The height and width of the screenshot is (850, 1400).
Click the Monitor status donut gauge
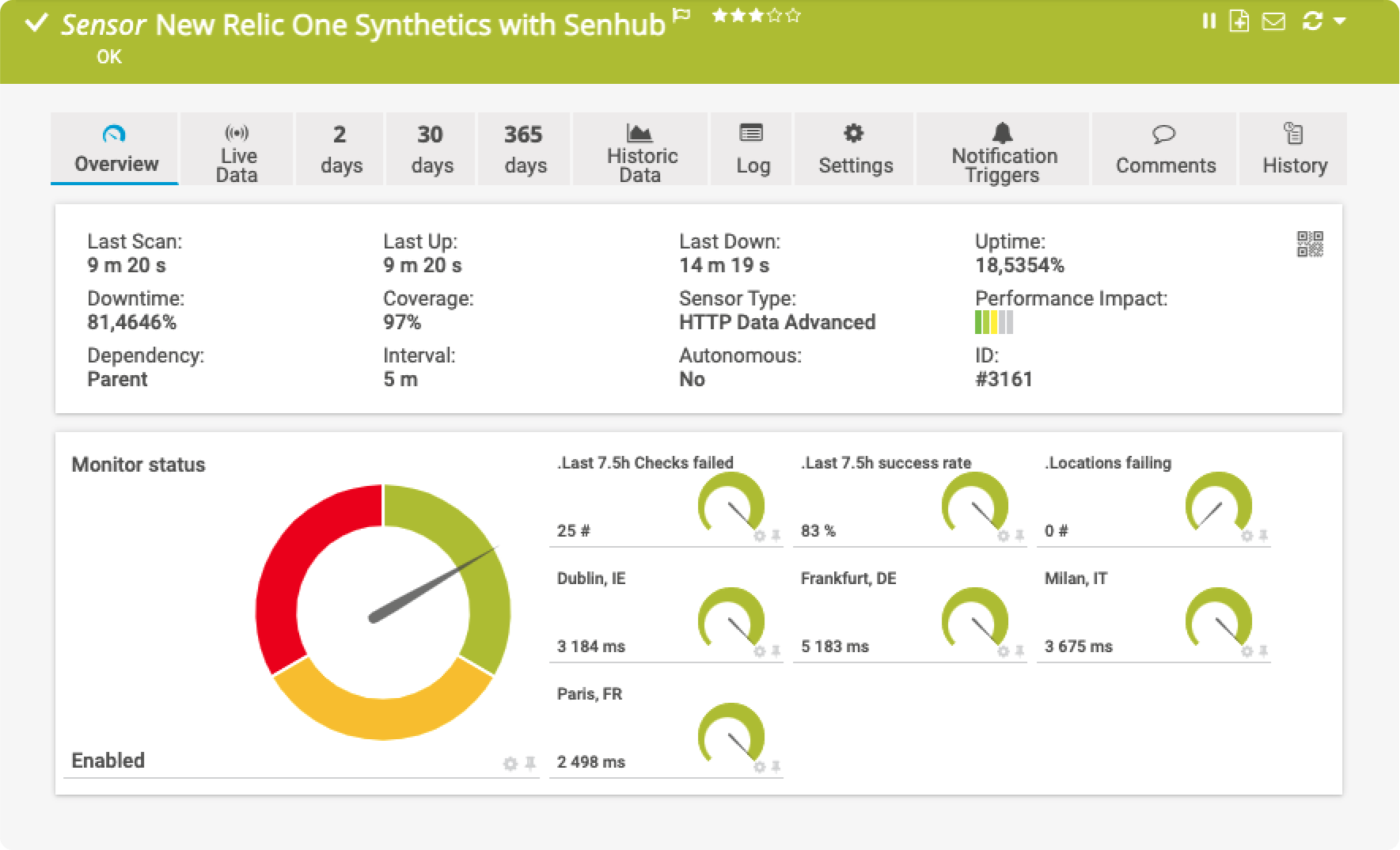(x=383, y=612)
